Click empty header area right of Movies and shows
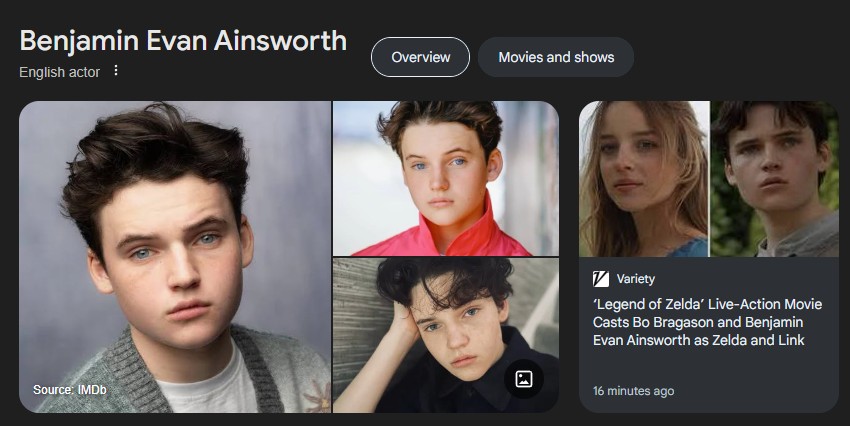Screen dimensions: 850x426 737,57
